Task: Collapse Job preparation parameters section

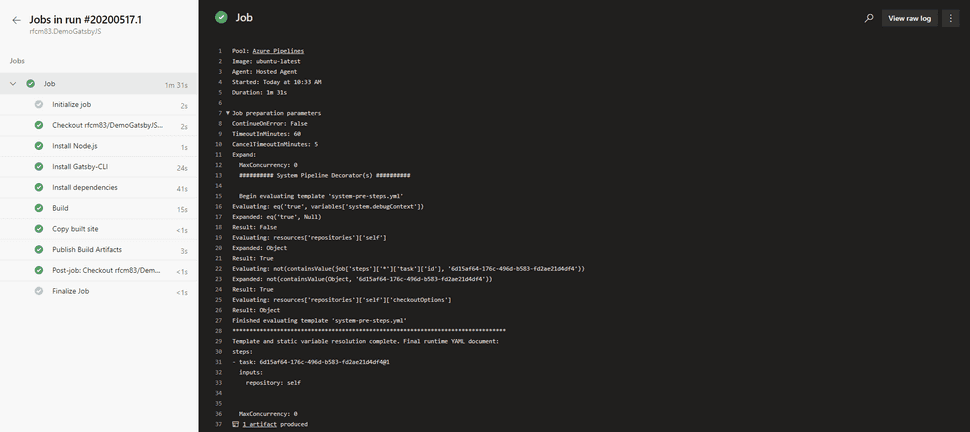Action: pos(228,113)
